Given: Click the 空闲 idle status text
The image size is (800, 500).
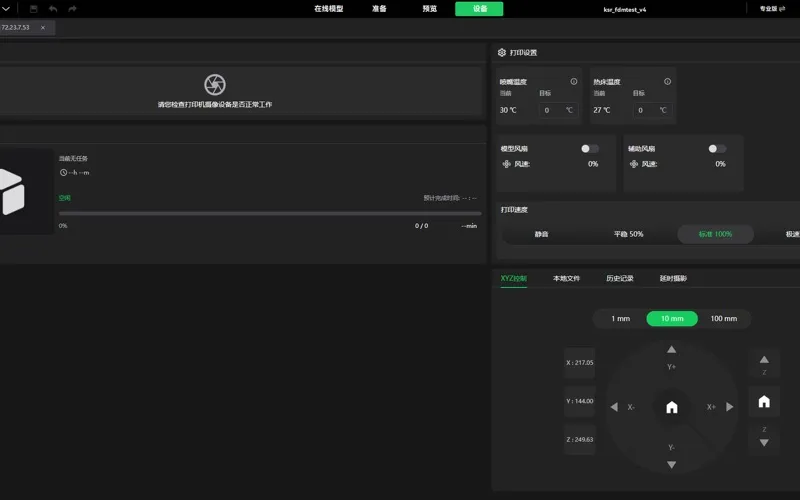Looking at the screenshot, I should (65, 198).
